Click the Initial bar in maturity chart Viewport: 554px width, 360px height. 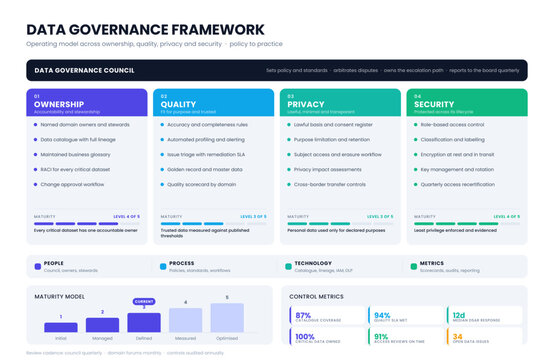(61, 327)
